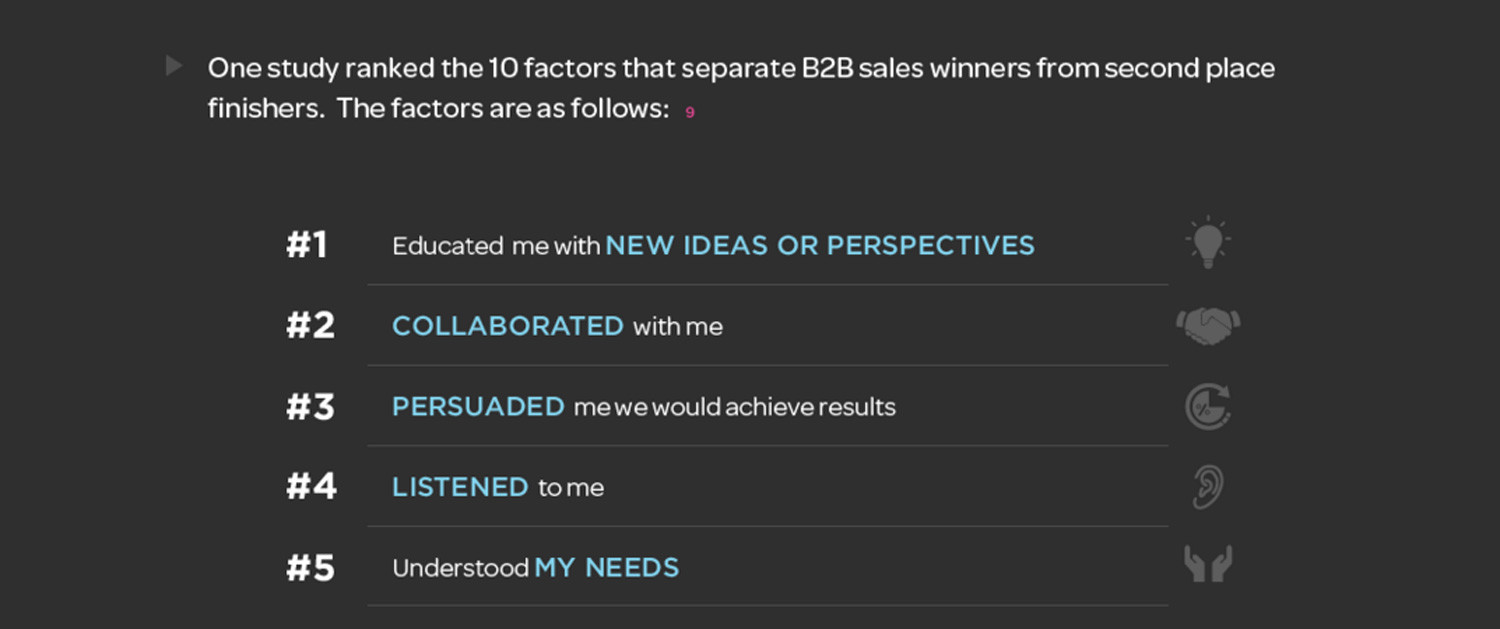Click the NEW IDEAS OR PERSPECTIVES text

coord(820,246)
